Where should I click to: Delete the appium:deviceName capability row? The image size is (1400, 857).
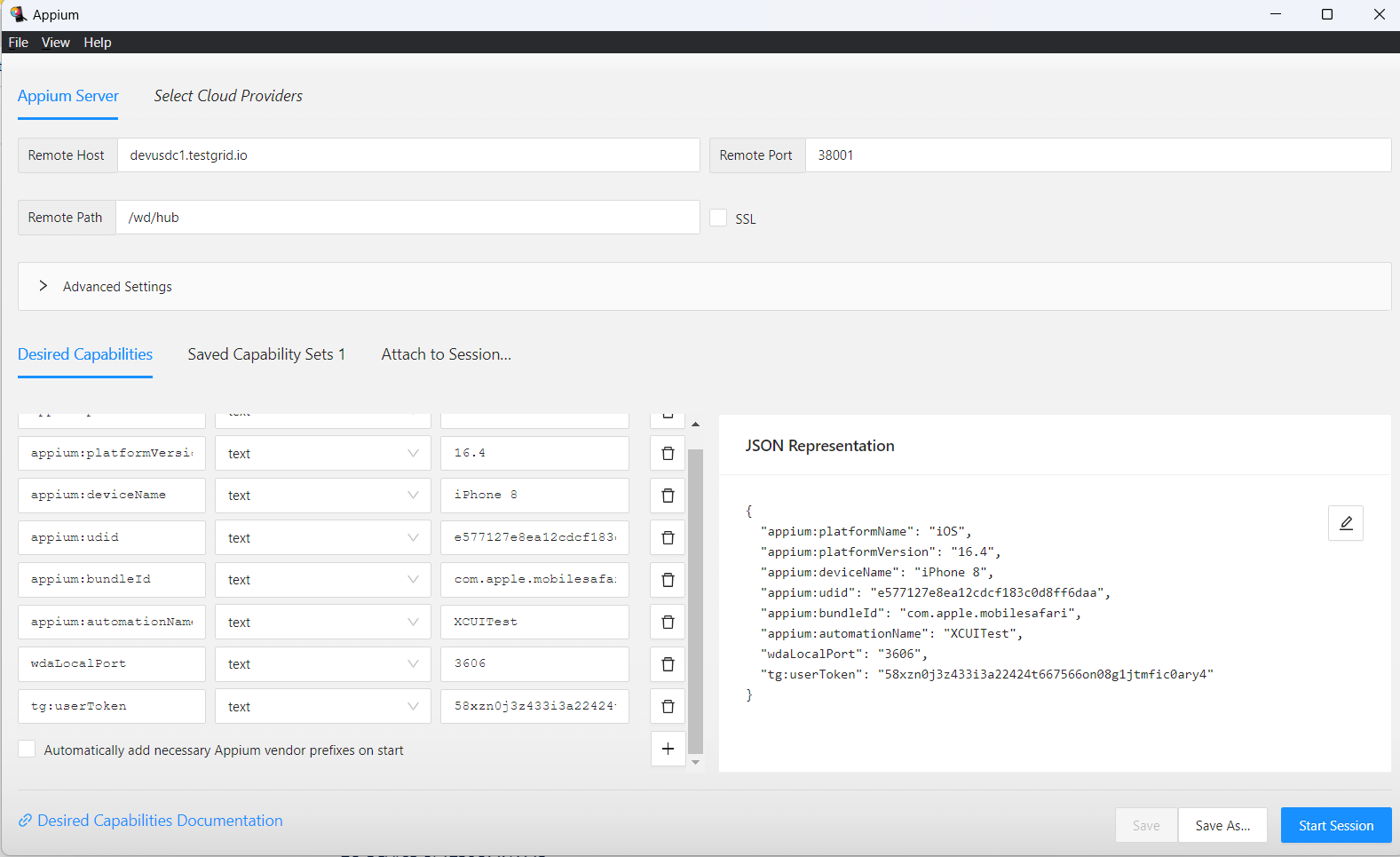(668, 496)
